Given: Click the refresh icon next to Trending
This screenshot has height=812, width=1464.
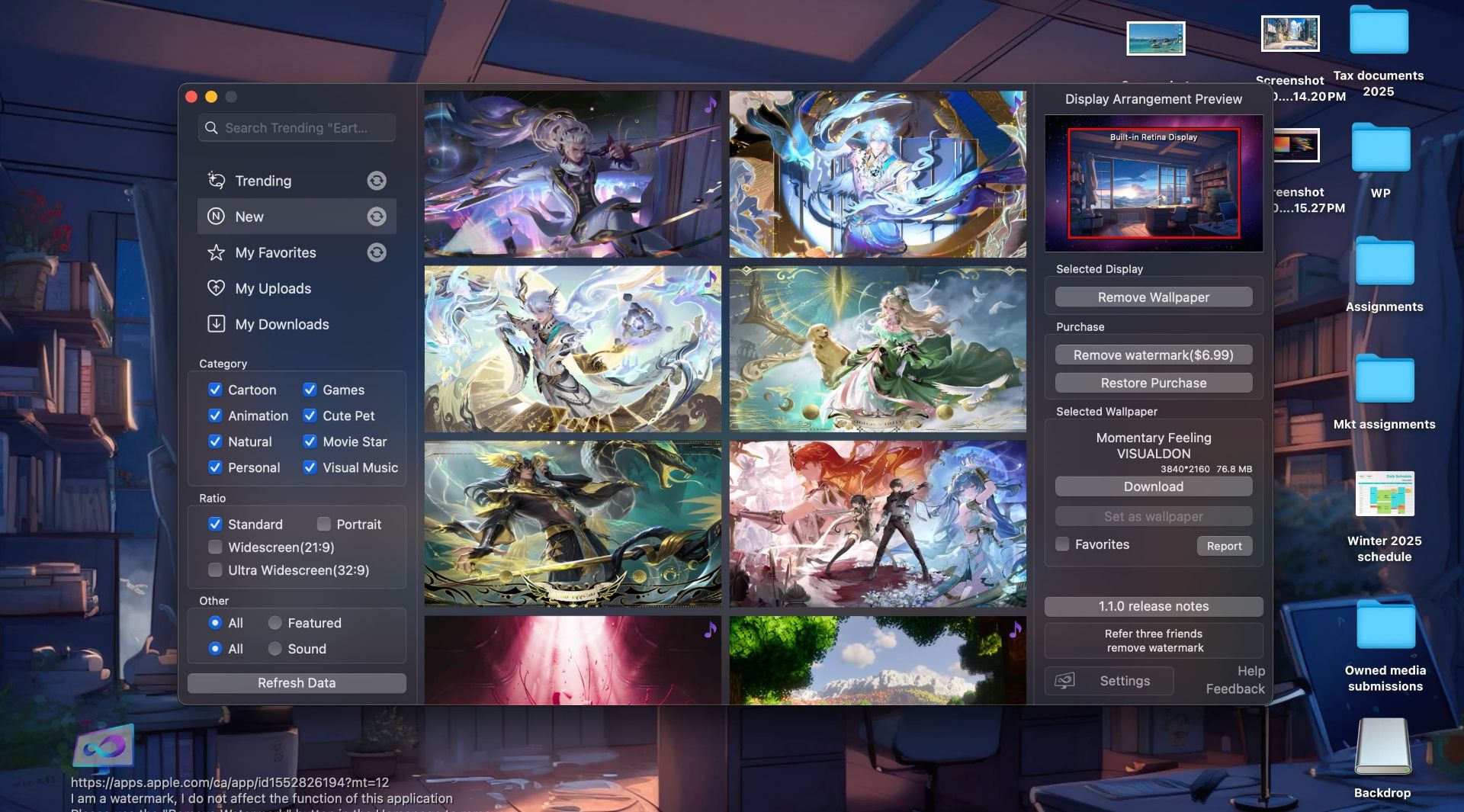Looking at the screenshot, I should 377,181.
